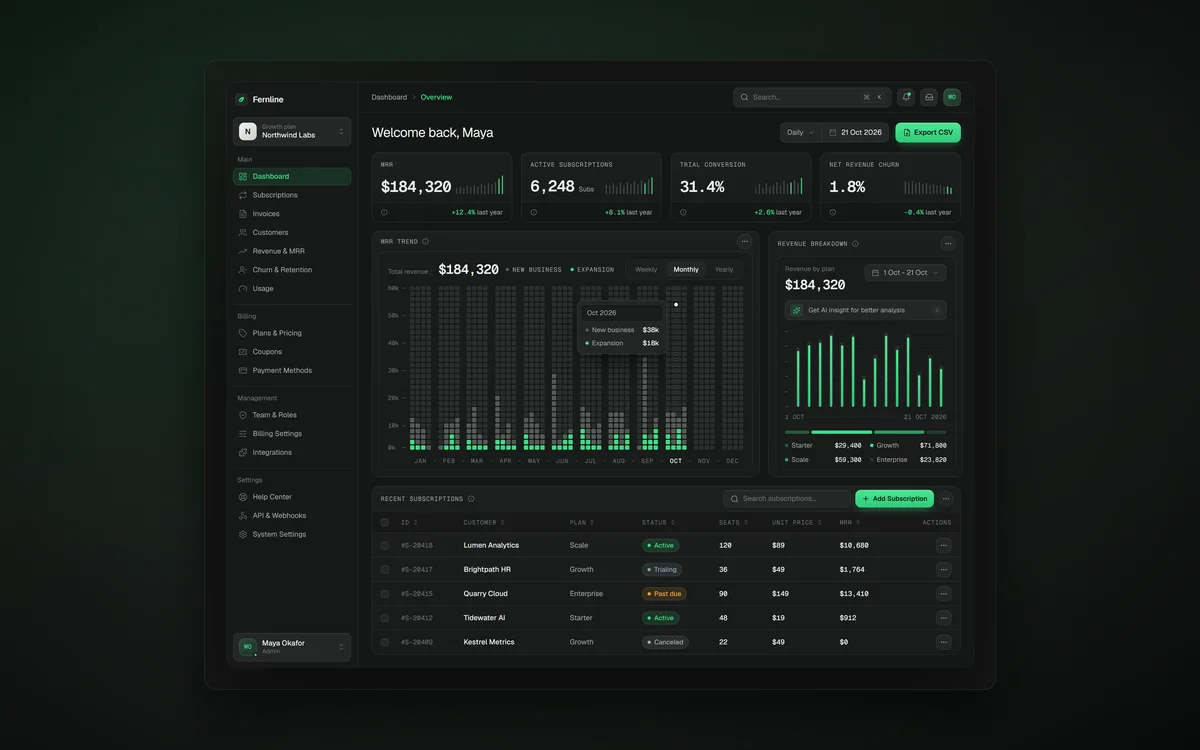Open Invoices in the sidebar
1200x750 pixels.
(292, 214)
